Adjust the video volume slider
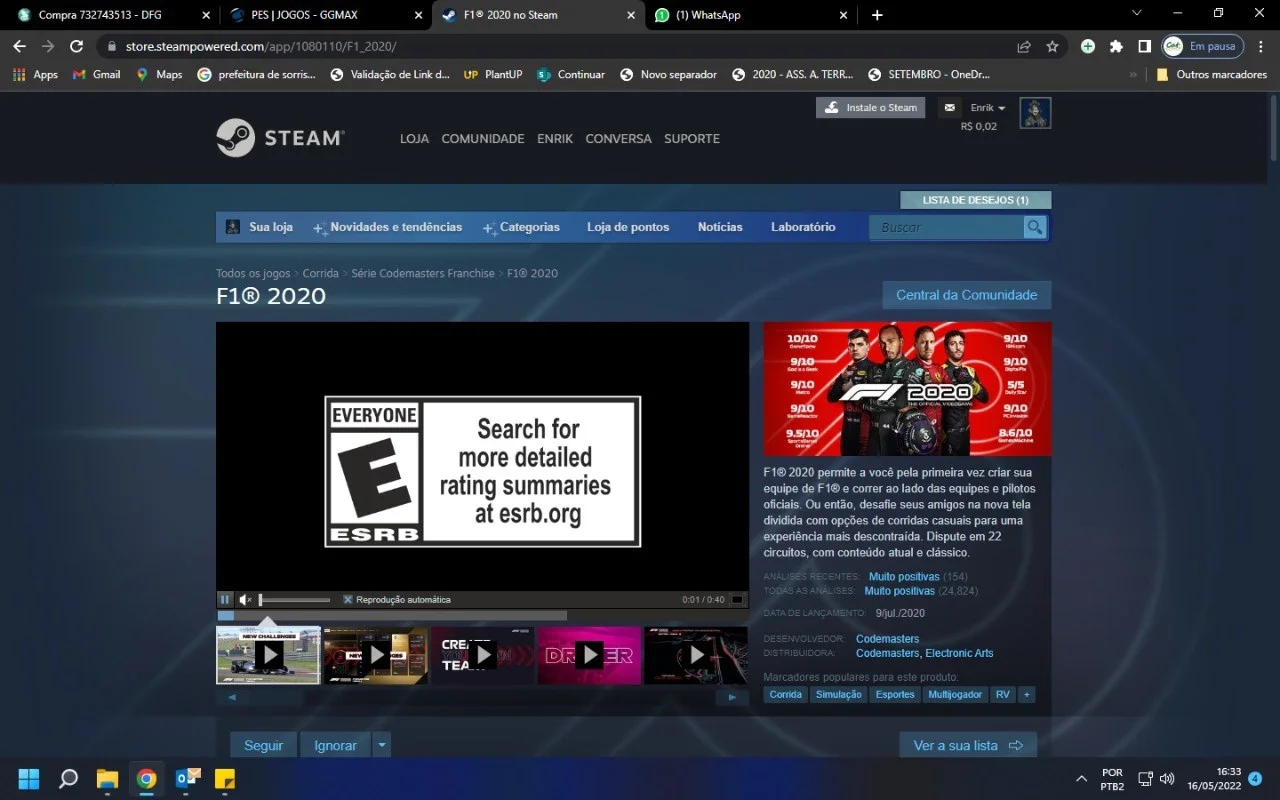The image size is (1280, 800). click(x=295, y=600)
